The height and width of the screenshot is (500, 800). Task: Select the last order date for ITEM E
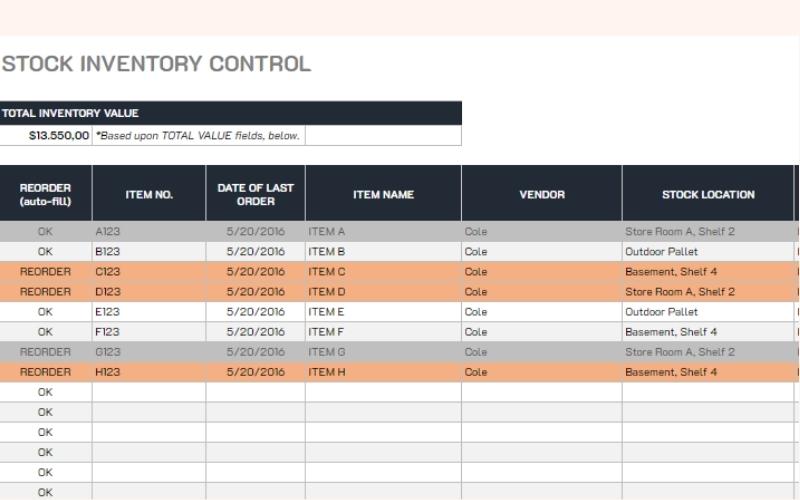pos(255,312)
